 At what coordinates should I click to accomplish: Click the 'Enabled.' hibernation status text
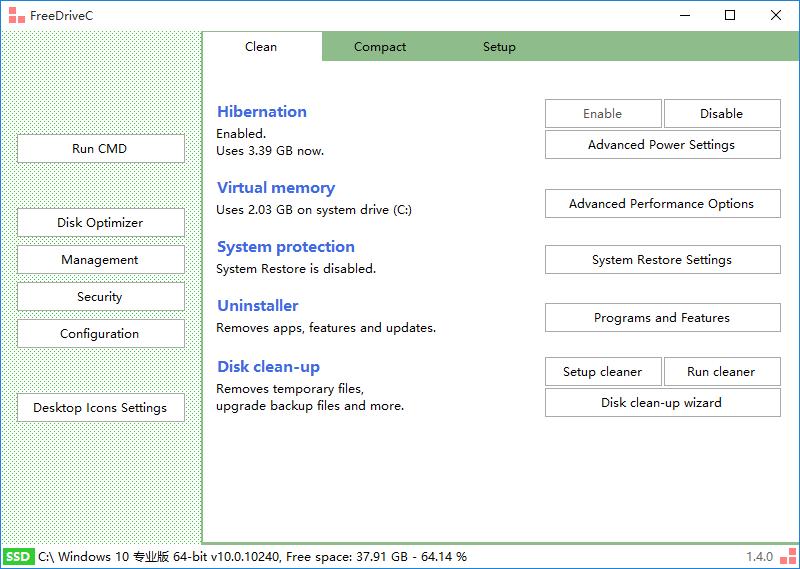pos(241,134)
